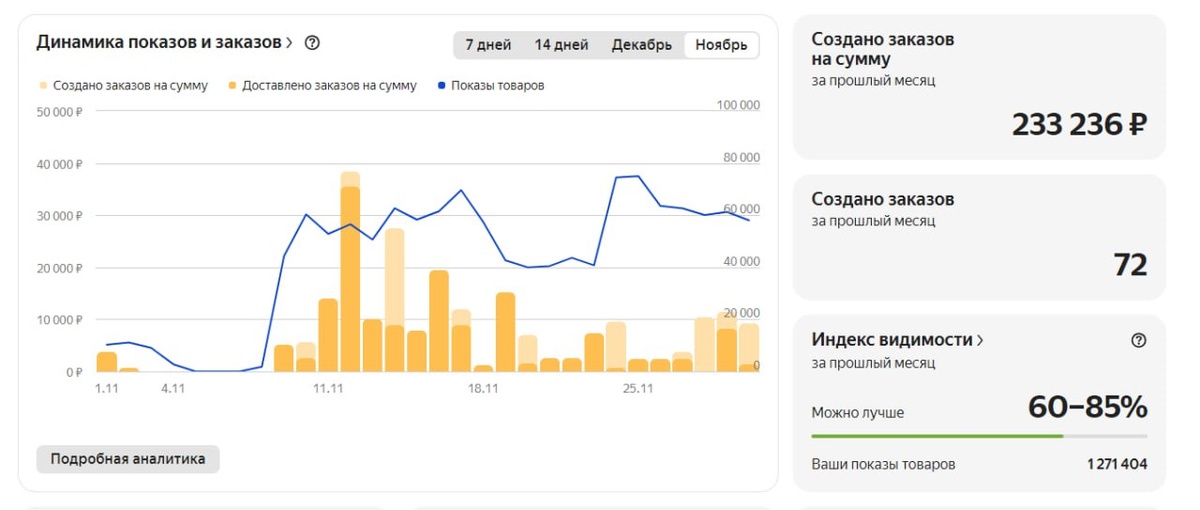
Task: Select the Ноябрь period tab
Action: point(721,45)
